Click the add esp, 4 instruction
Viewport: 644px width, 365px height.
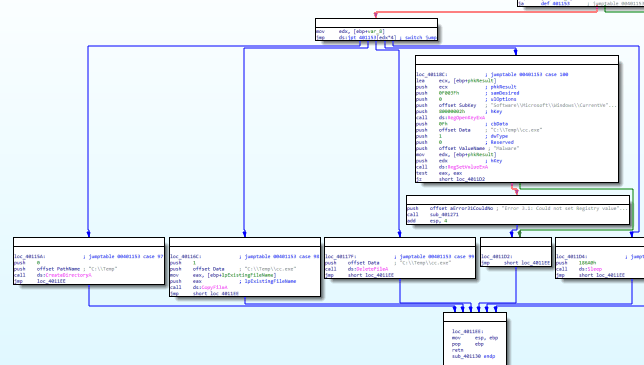427,220
